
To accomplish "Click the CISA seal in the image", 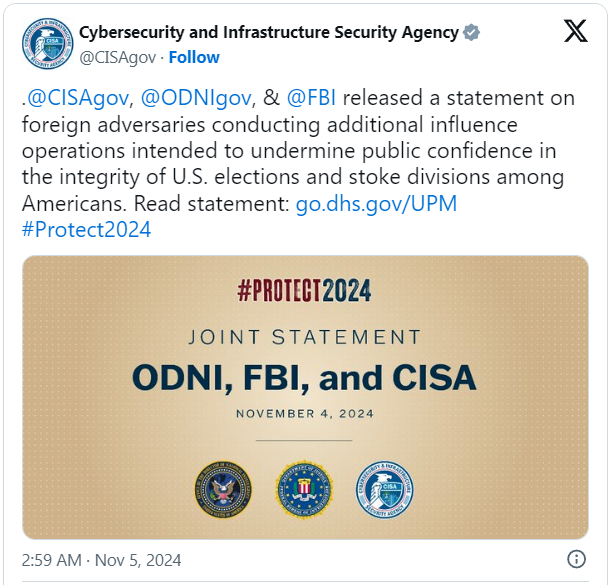I will coord(384,490).
